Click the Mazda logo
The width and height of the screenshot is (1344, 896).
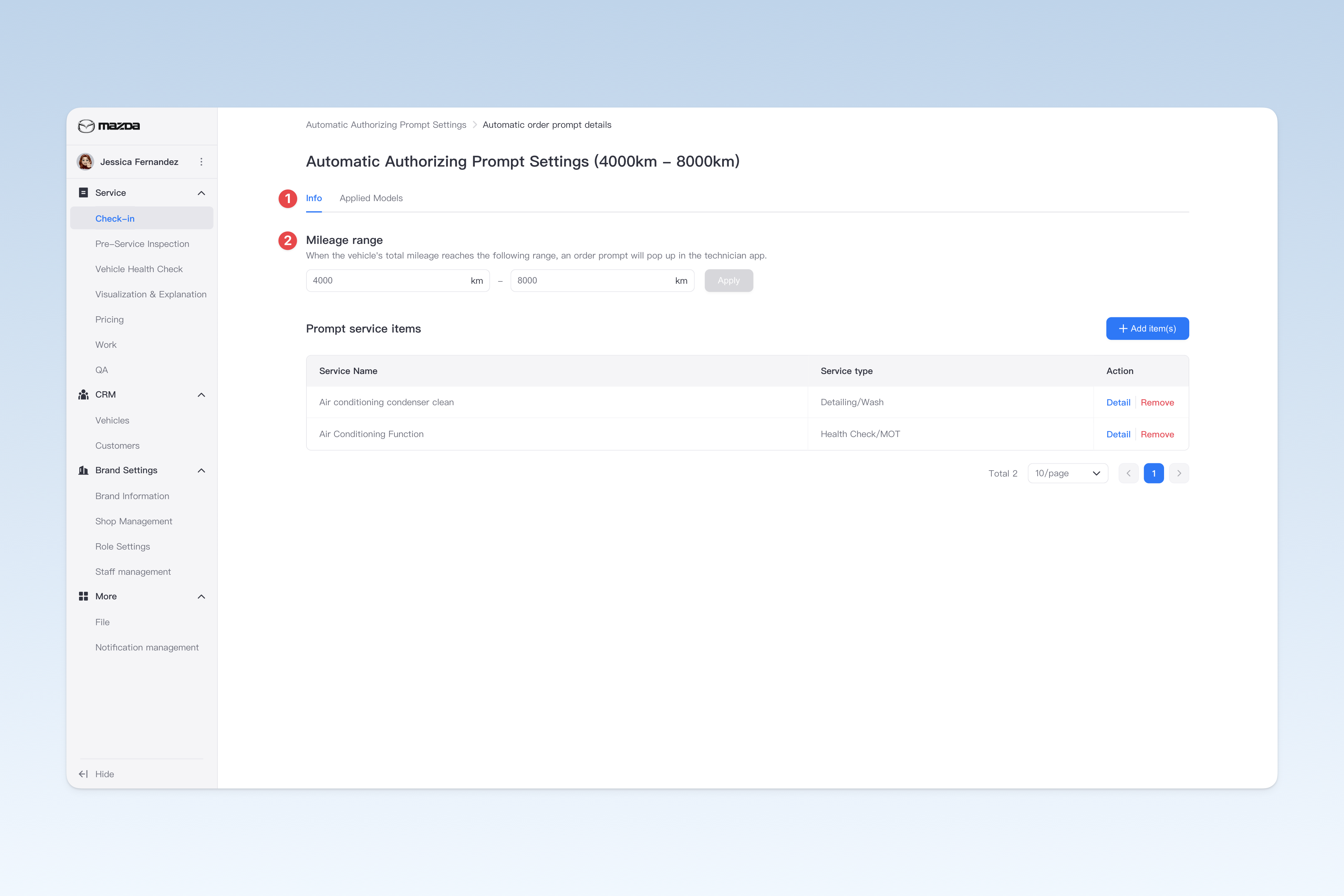click(x=109, y=126)
